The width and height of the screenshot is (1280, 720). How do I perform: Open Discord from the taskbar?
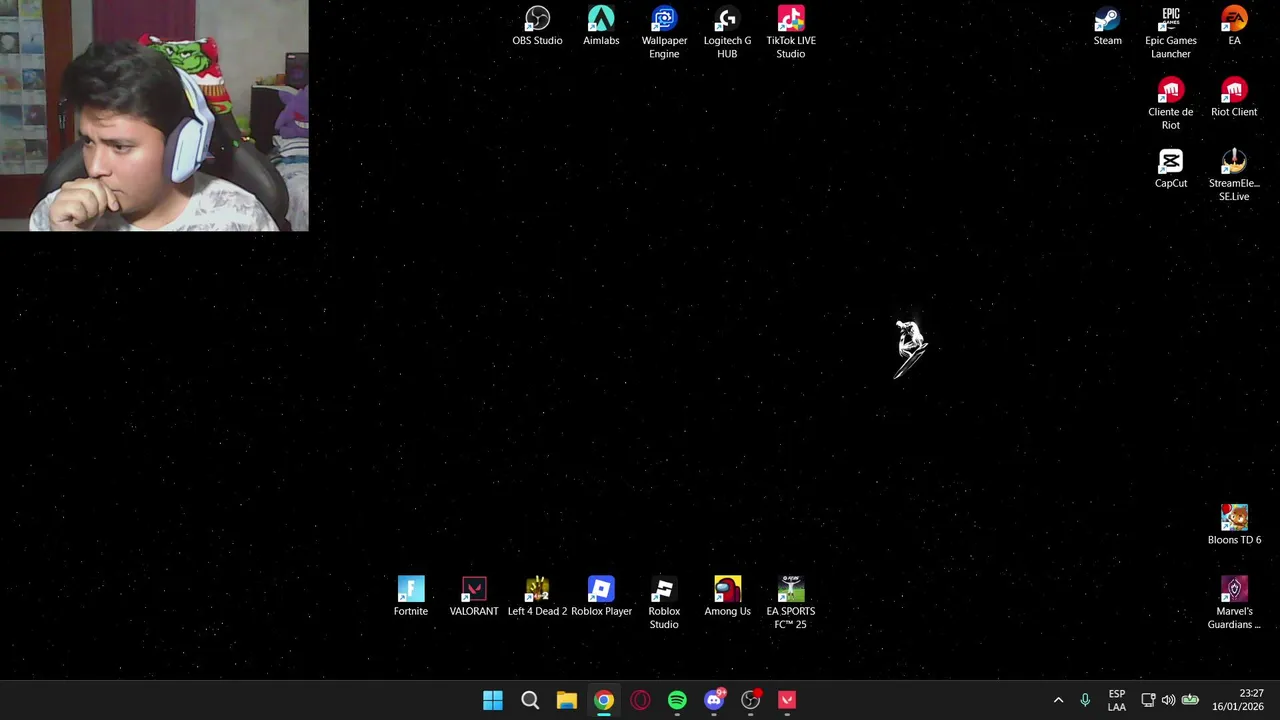click(x=714, y=700)
